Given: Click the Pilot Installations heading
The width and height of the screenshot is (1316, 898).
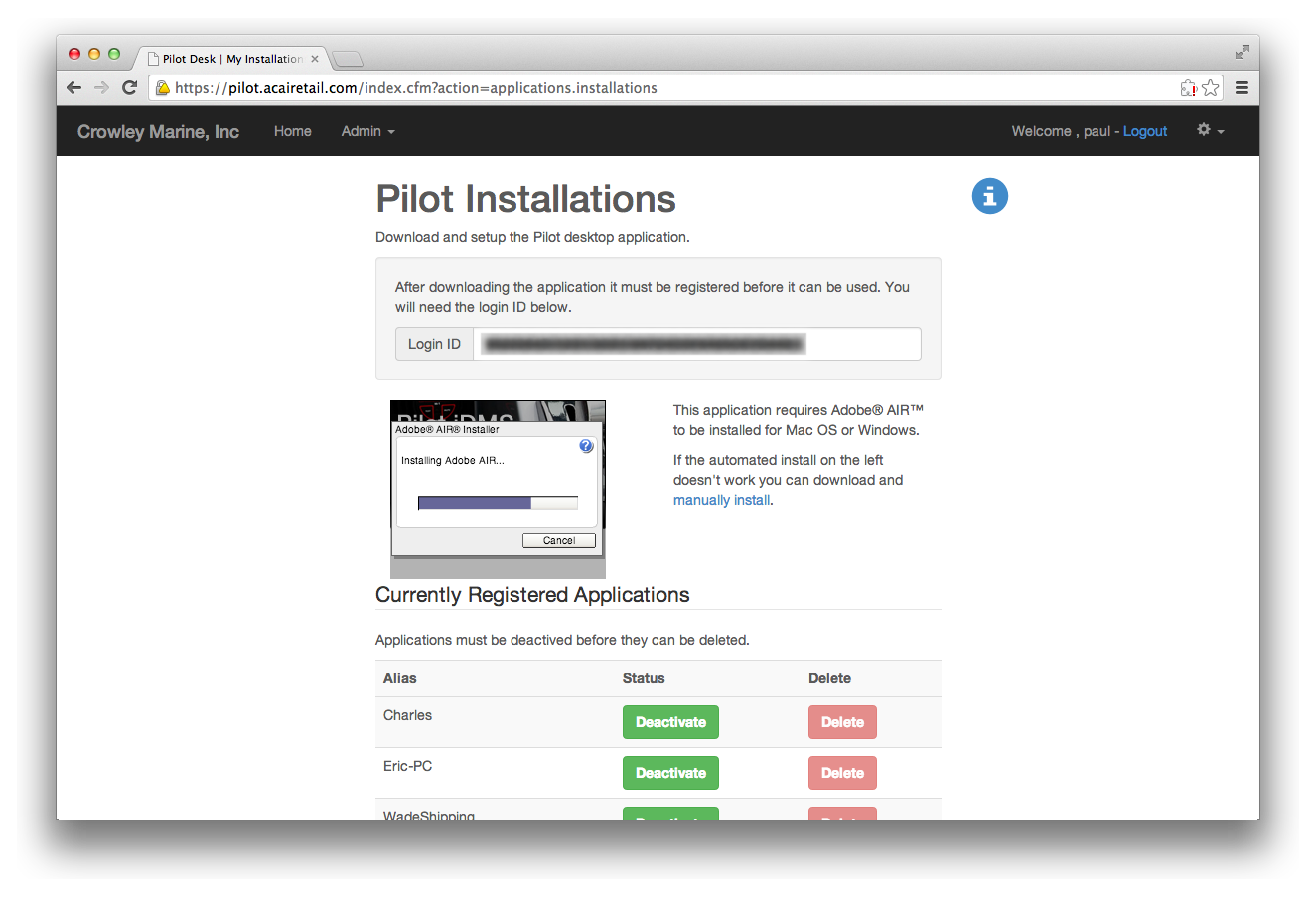Looking at the screenshot, I should (525, 199).
